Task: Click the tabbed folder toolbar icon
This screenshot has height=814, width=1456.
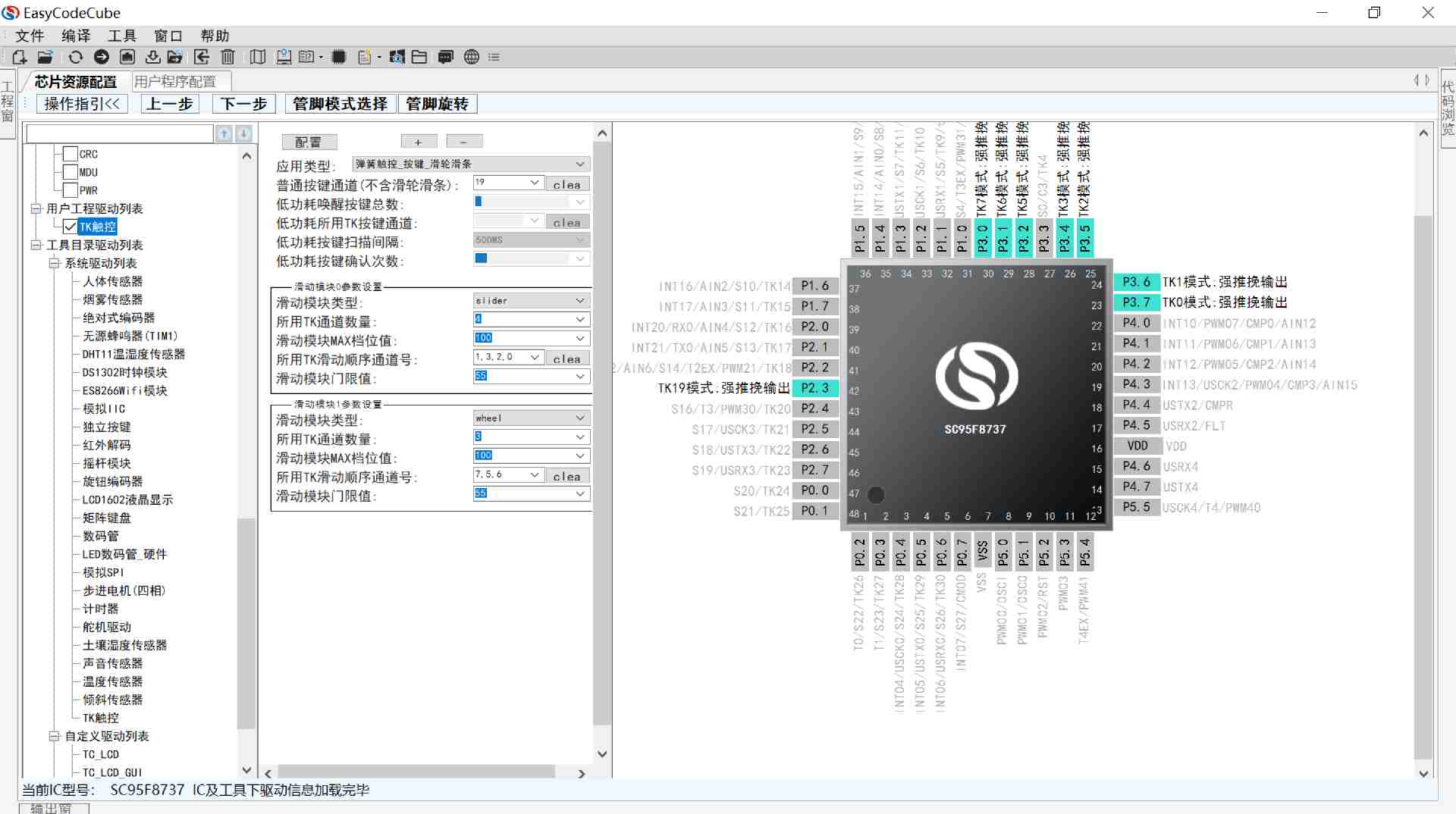Action: click(419, 57)
